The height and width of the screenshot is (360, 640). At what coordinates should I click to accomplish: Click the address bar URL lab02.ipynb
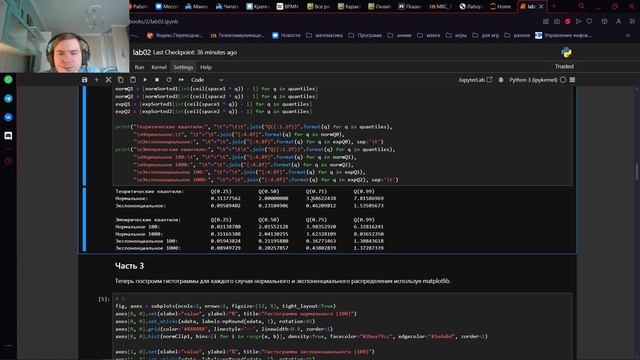click(x=154, y=22)
